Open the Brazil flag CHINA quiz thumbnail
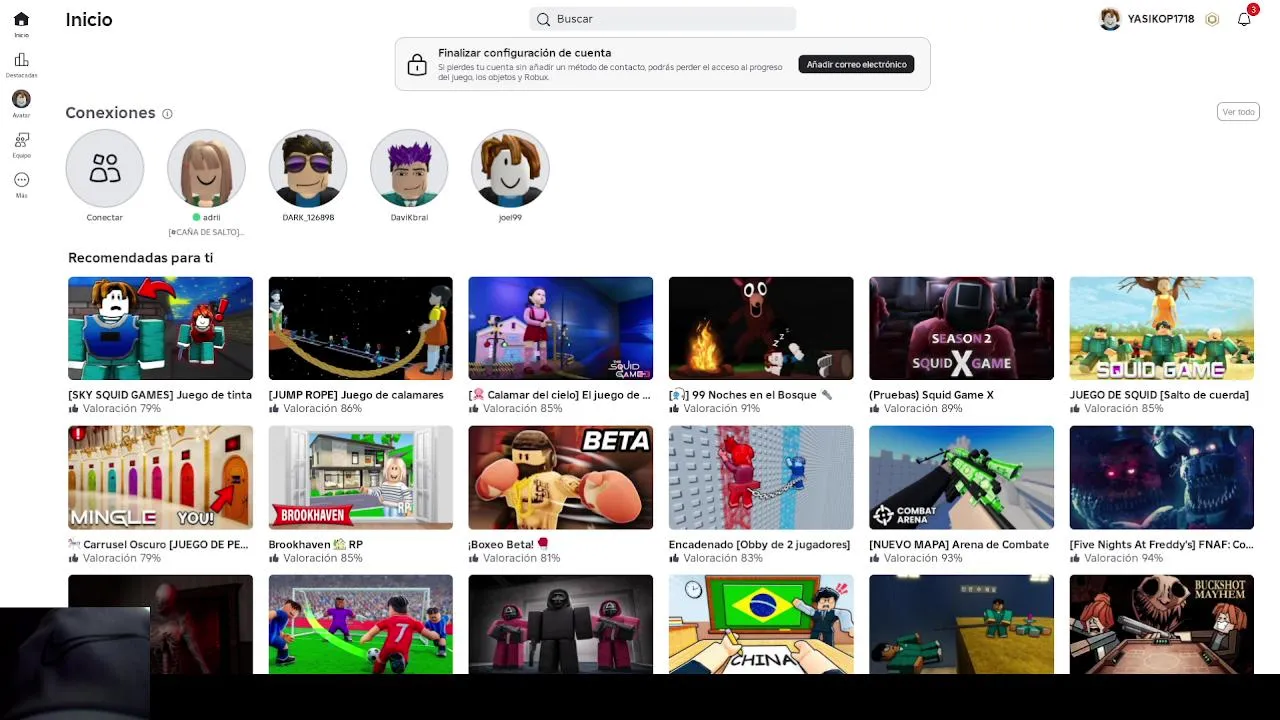 click(x=761, y=624)
